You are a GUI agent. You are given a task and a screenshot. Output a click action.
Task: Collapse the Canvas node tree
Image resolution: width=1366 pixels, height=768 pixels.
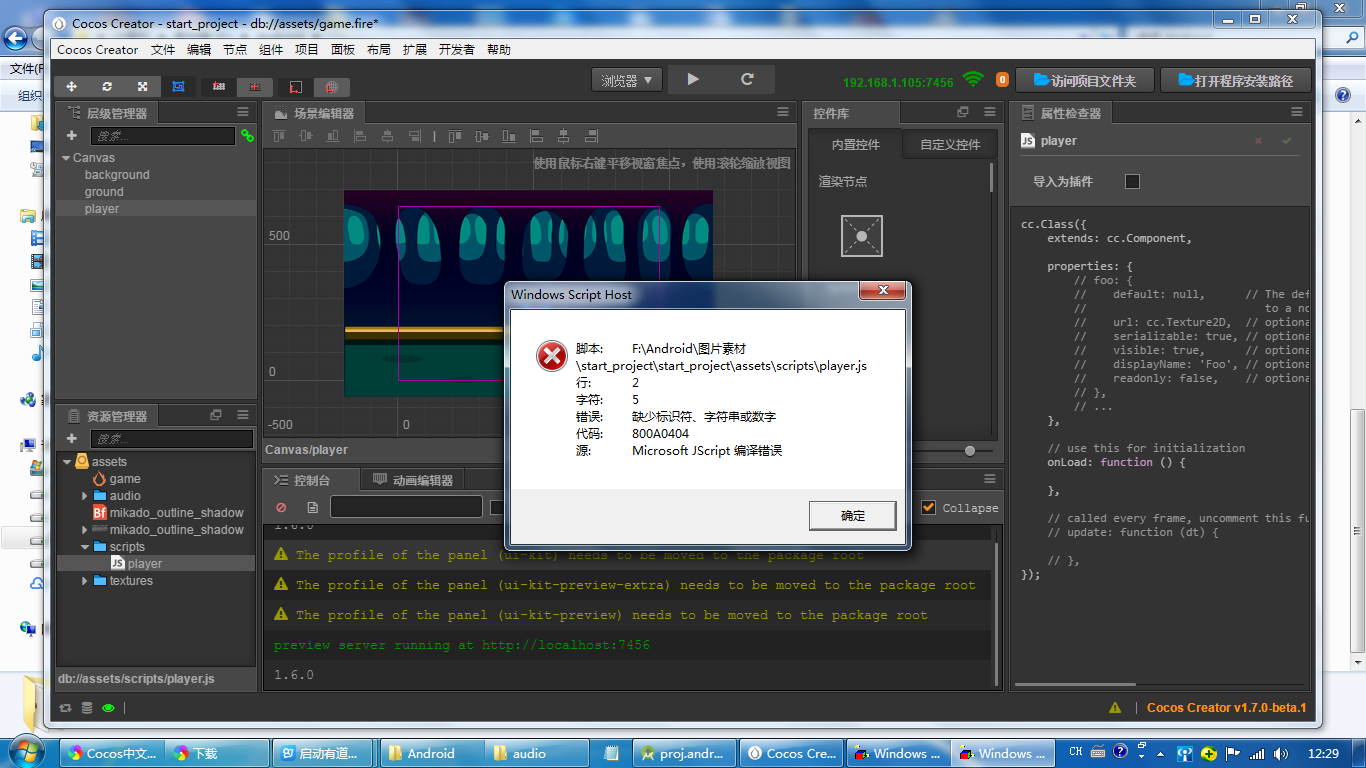66,158
